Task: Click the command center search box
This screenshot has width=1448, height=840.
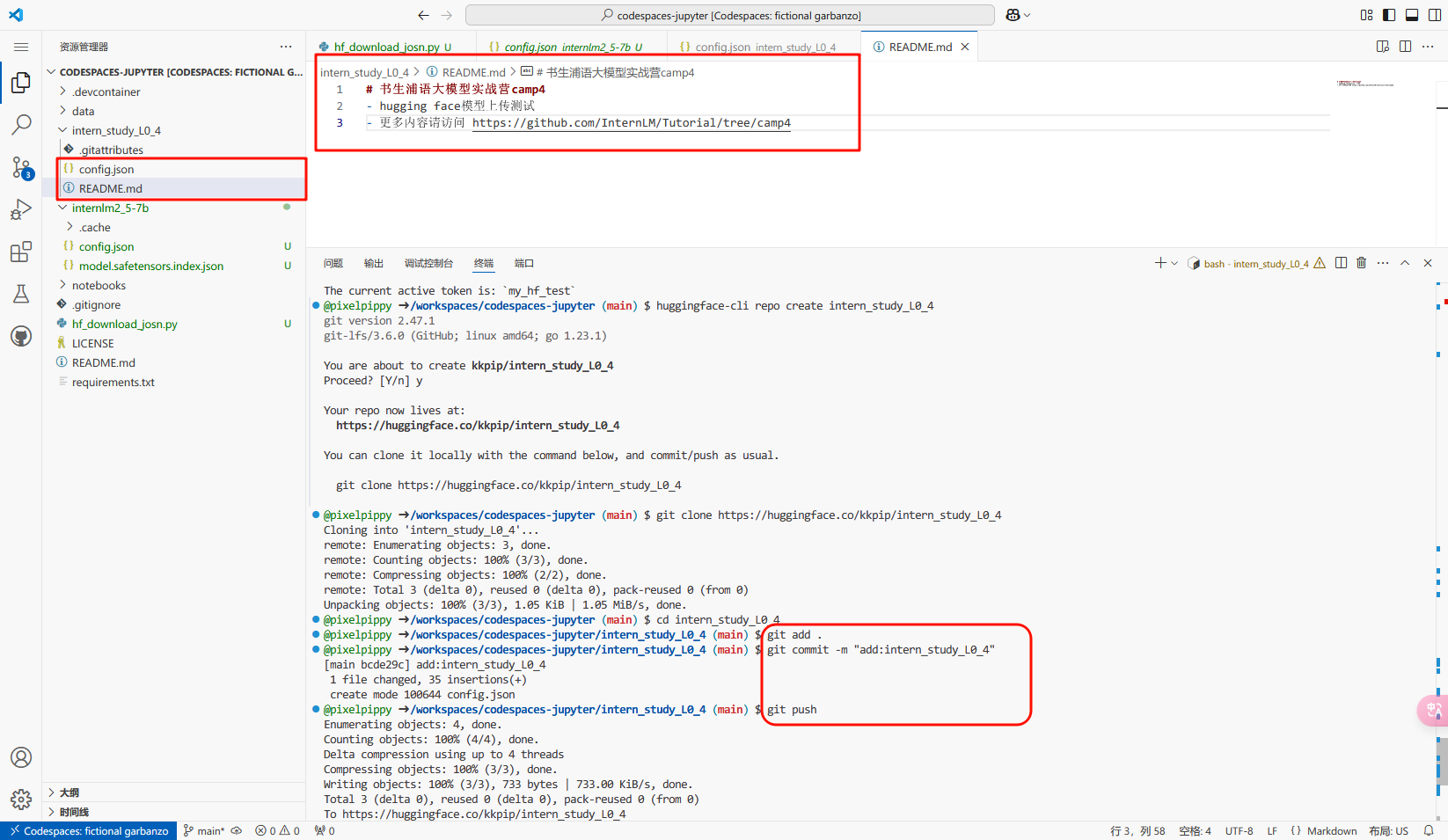Action: [x=730, y=15]
